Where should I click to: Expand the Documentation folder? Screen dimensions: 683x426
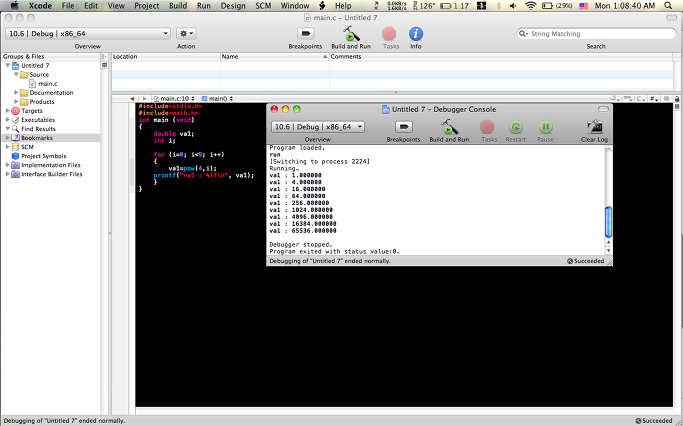click(16, 92)
